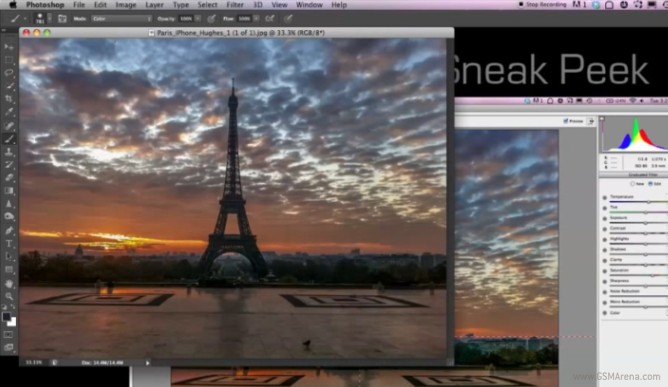Select the Eraser tool

9,178
